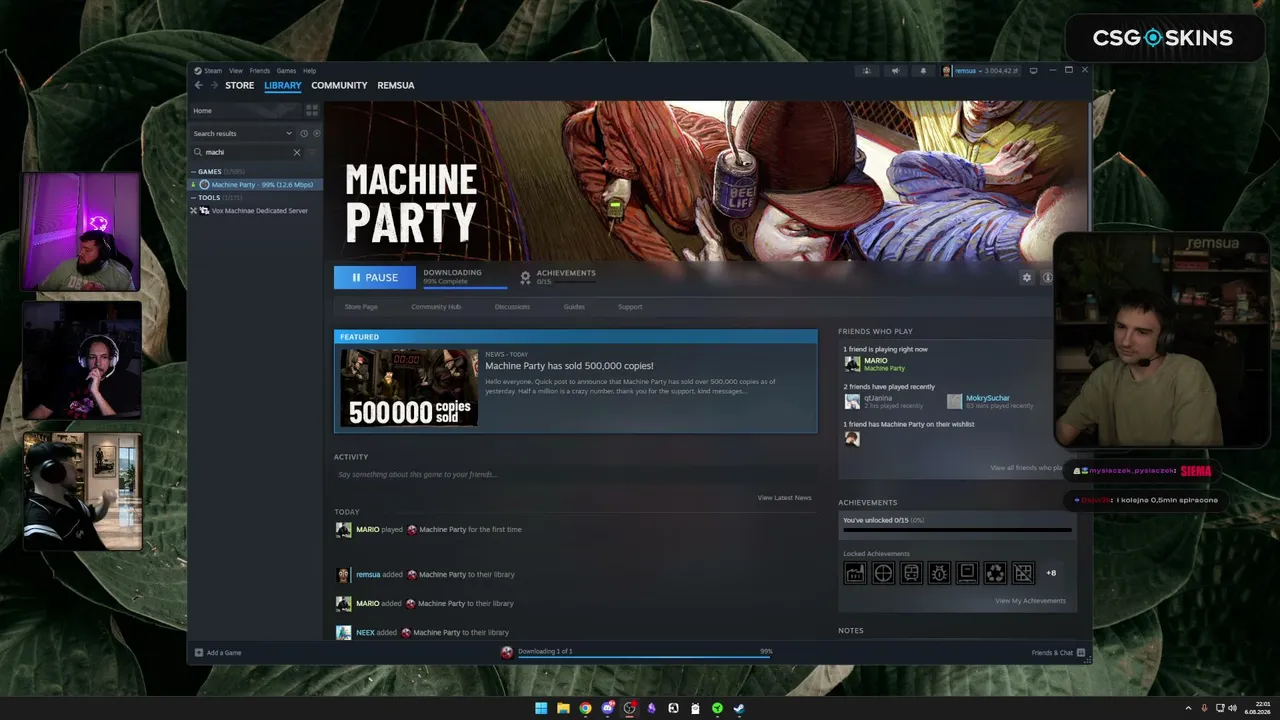Open the REMSUA profile tab
Screen dimensions: 1280x720
(396, 85)
